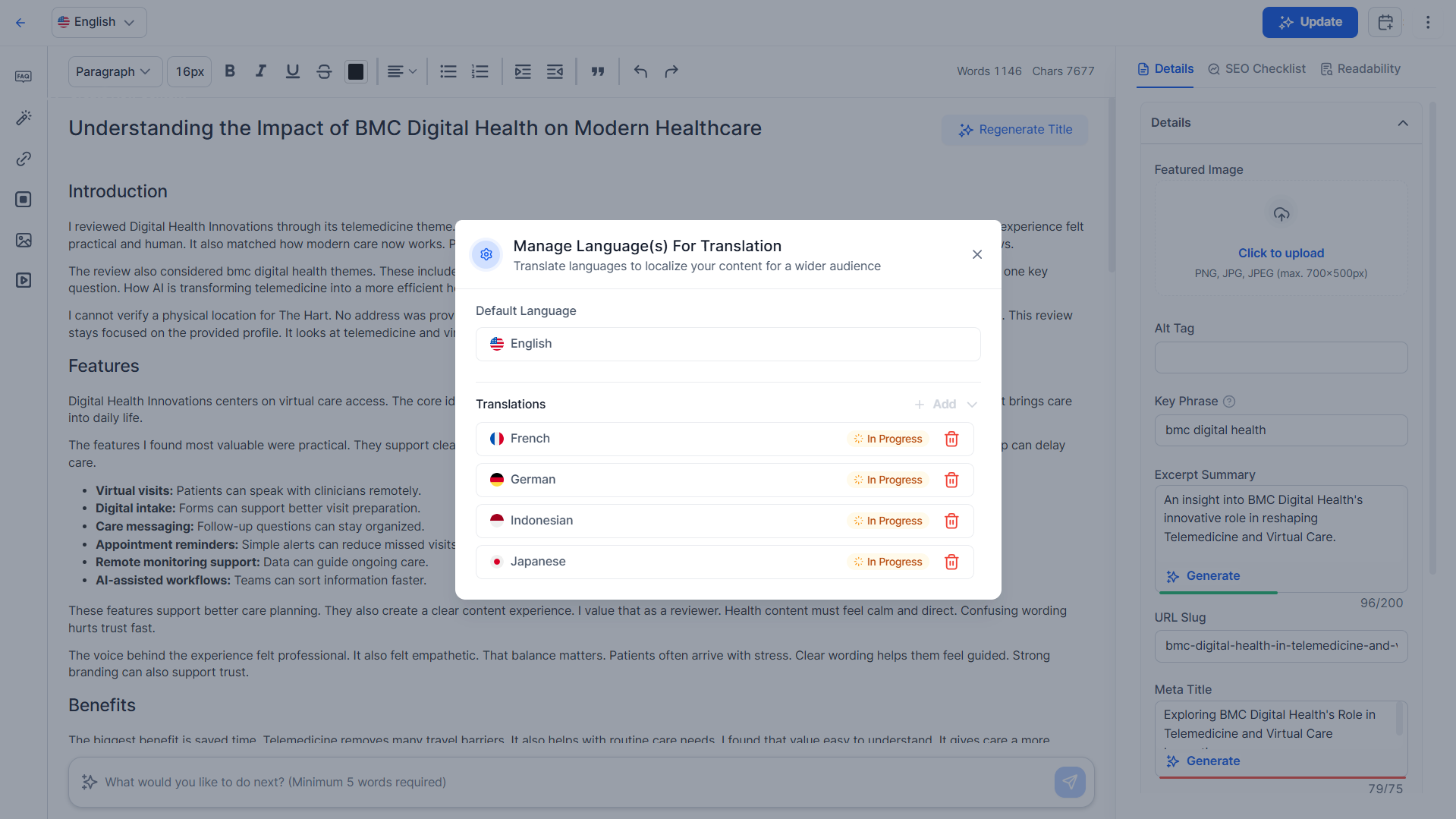The width and height of the screenshot is (1456, 819).
Task: Open the text alignment dropdown
Action: tap(402, 71)
